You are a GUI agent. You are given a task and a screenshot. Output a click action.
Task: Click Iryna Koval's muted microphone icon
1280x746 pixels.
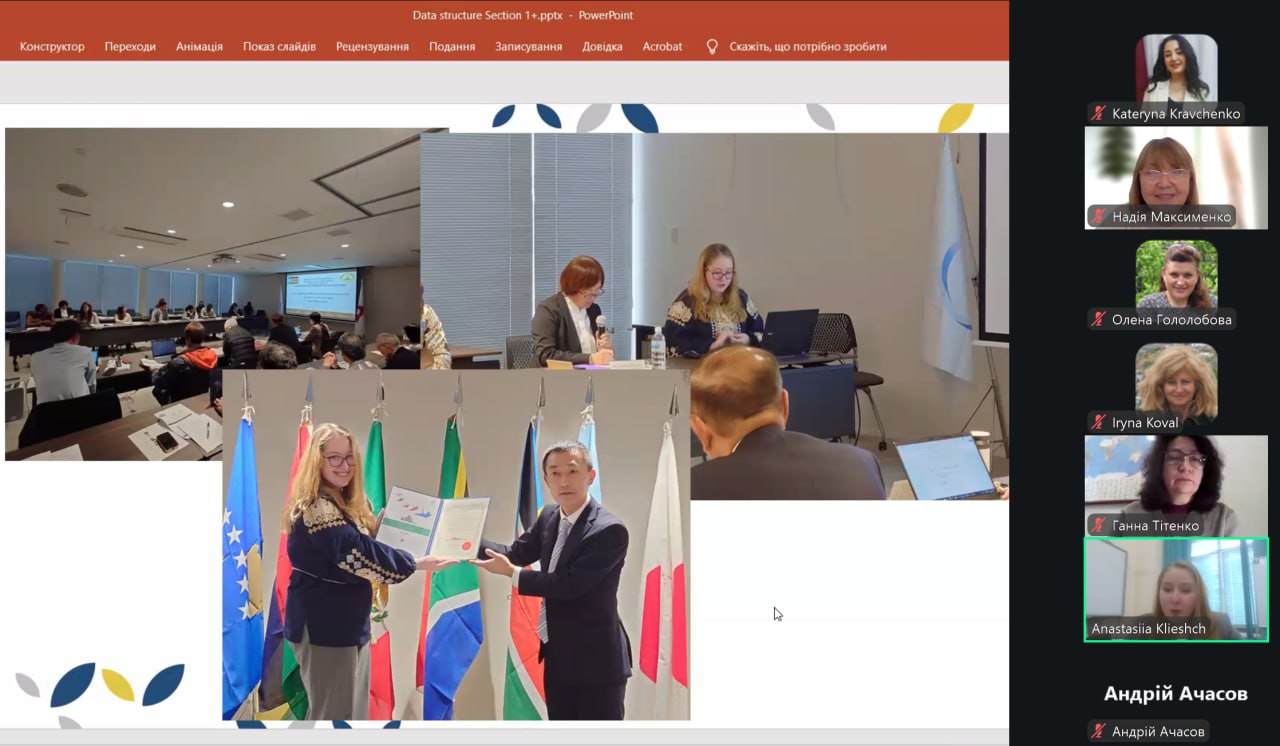1099,423
